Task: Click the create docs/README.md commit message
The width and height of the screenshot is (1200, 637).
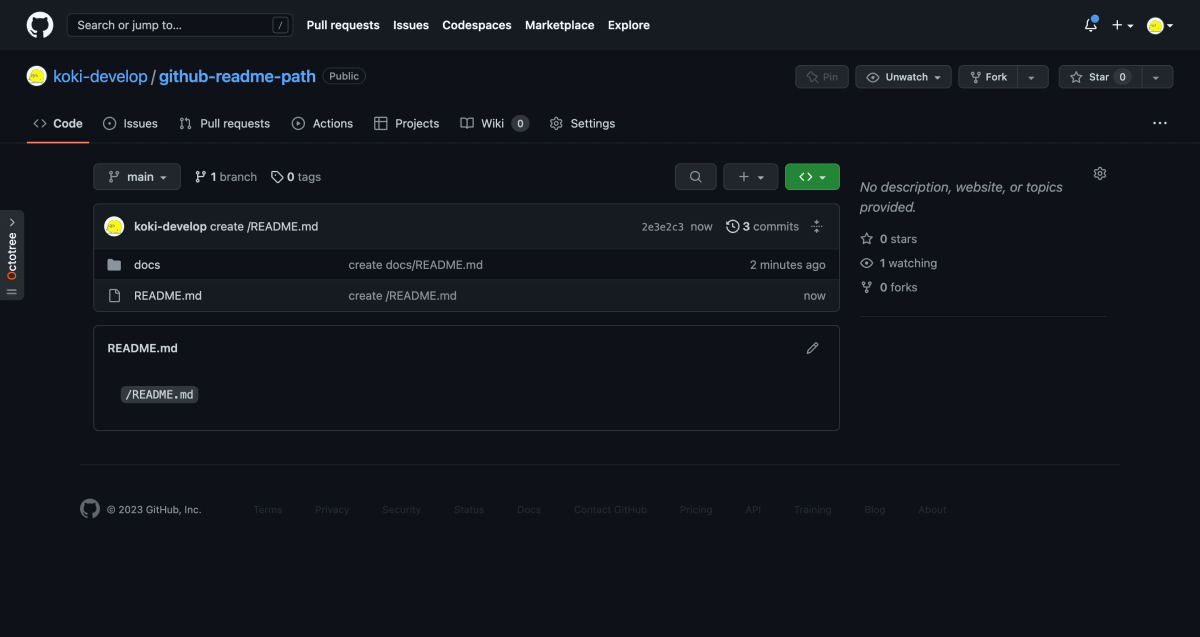Action: click(x=416, y=265)
